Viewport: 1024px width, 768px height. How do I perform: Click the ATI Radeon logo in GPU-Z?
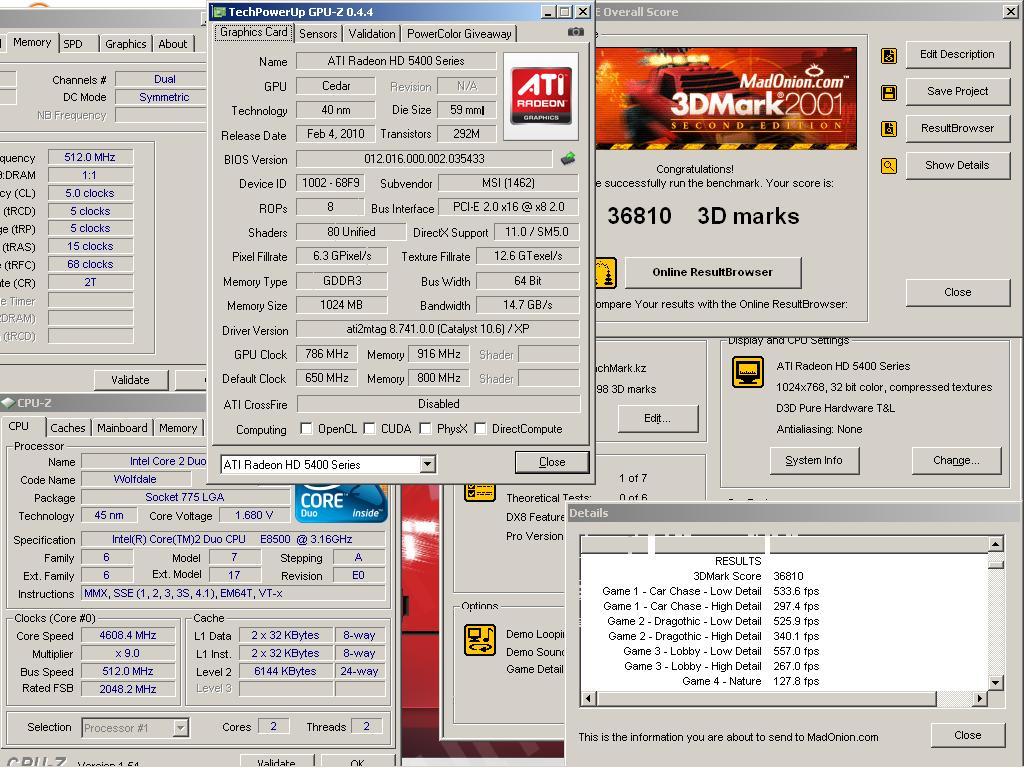541,97
